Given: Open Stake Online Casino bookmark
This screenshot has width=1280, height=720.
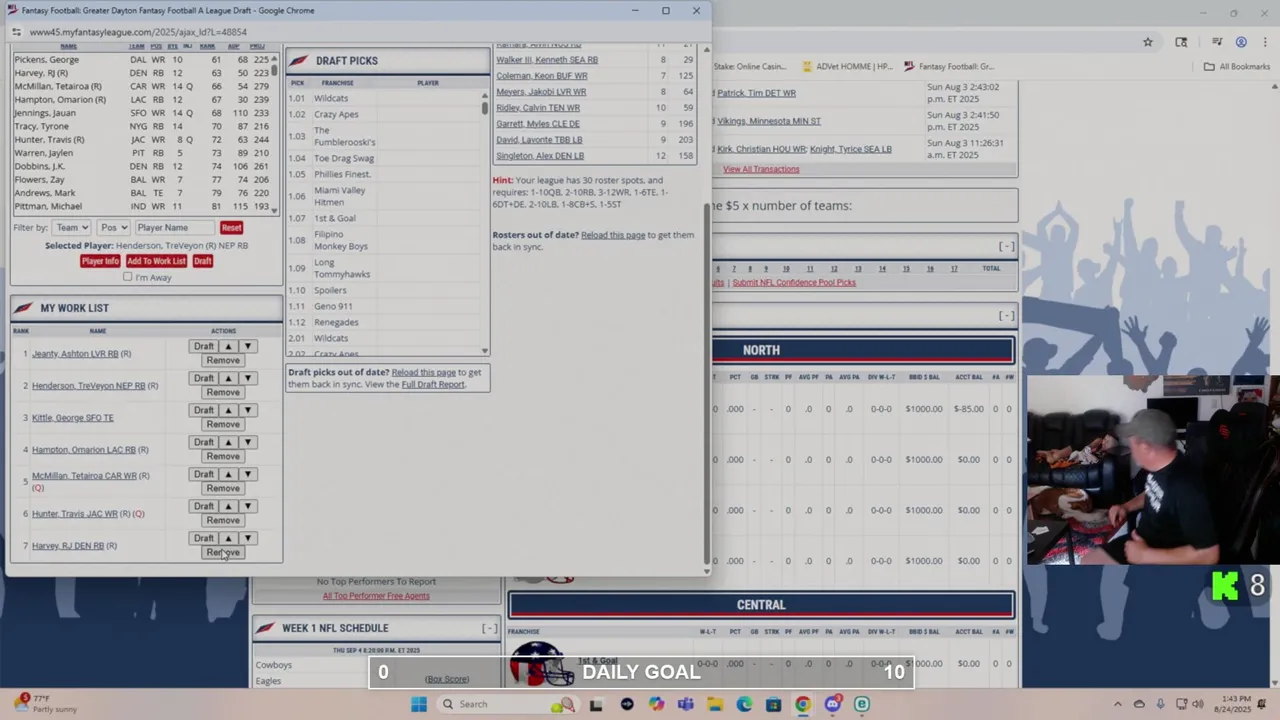Looking at the screenshot, I should [x=749, y=67].
